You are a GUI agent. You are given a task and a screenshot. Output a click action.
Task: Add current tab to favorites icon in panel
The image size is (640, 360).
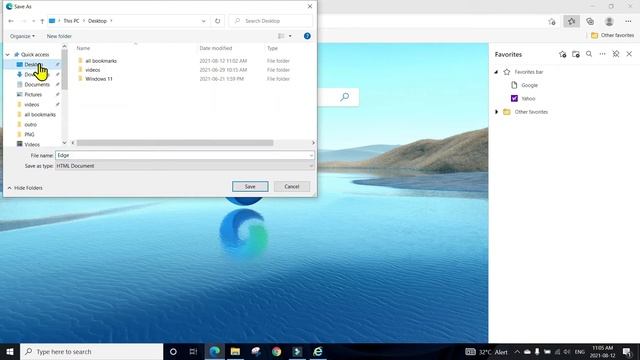click(x=562, y=54)
